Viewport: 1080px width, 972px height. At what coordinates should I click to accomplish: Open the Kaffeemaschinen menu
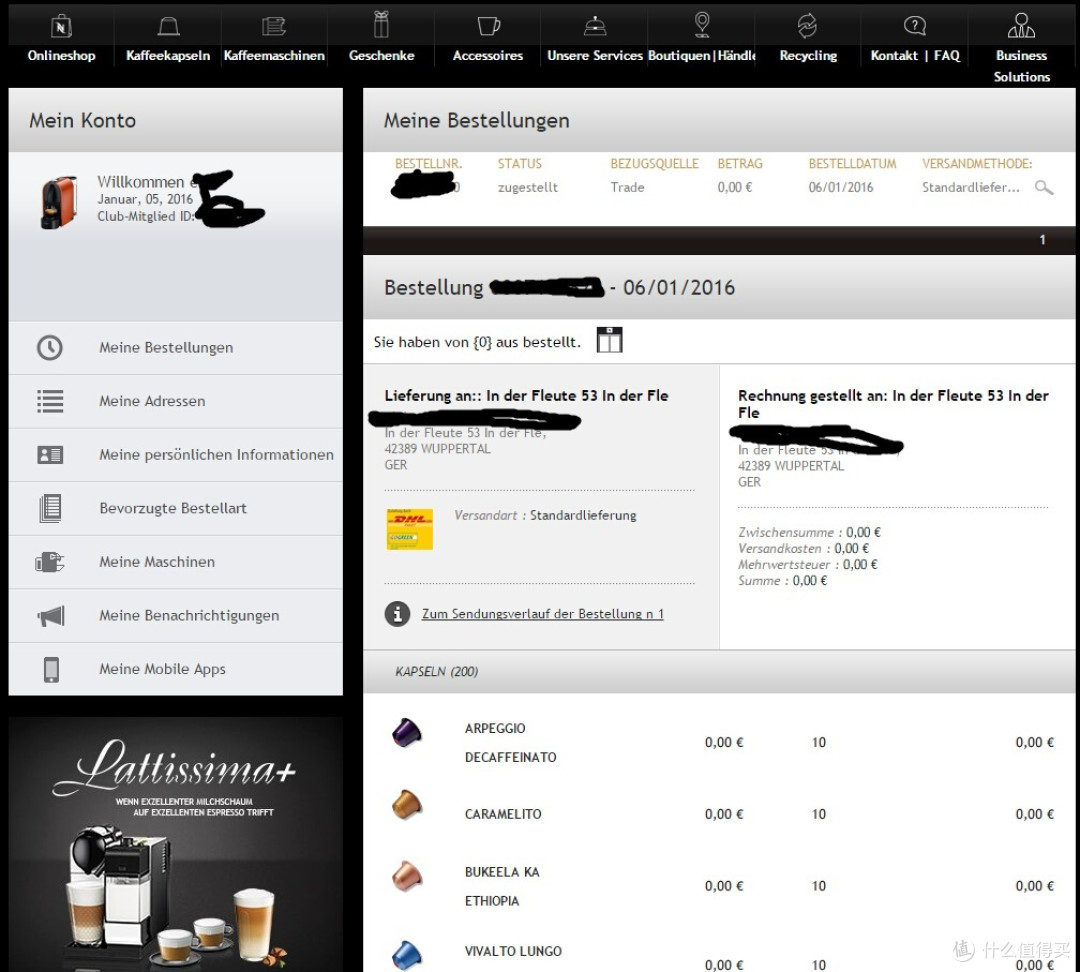(274, 56)
